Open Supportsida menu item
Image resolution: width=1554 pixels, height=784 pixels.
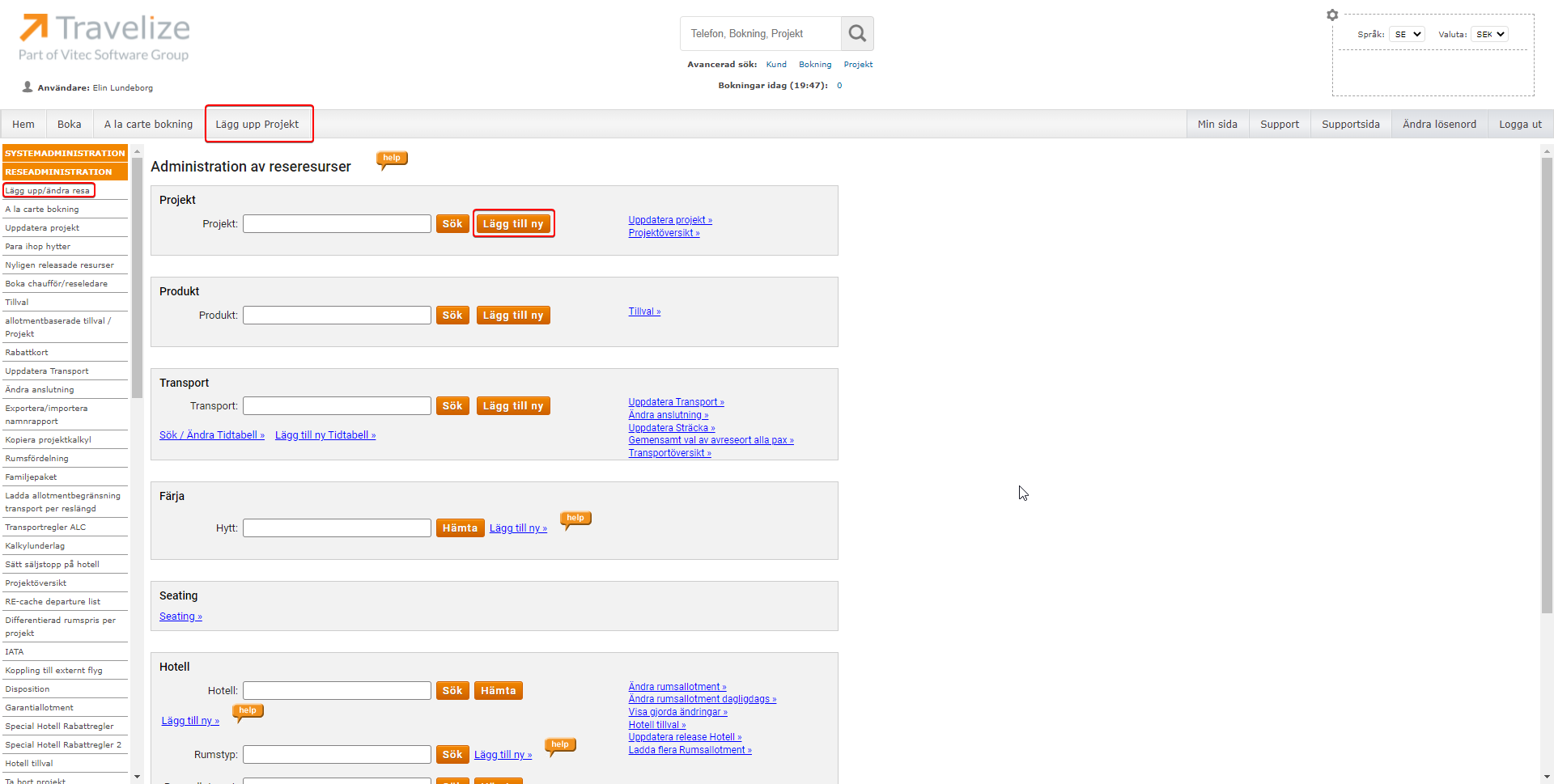(x=1351, y=124)
